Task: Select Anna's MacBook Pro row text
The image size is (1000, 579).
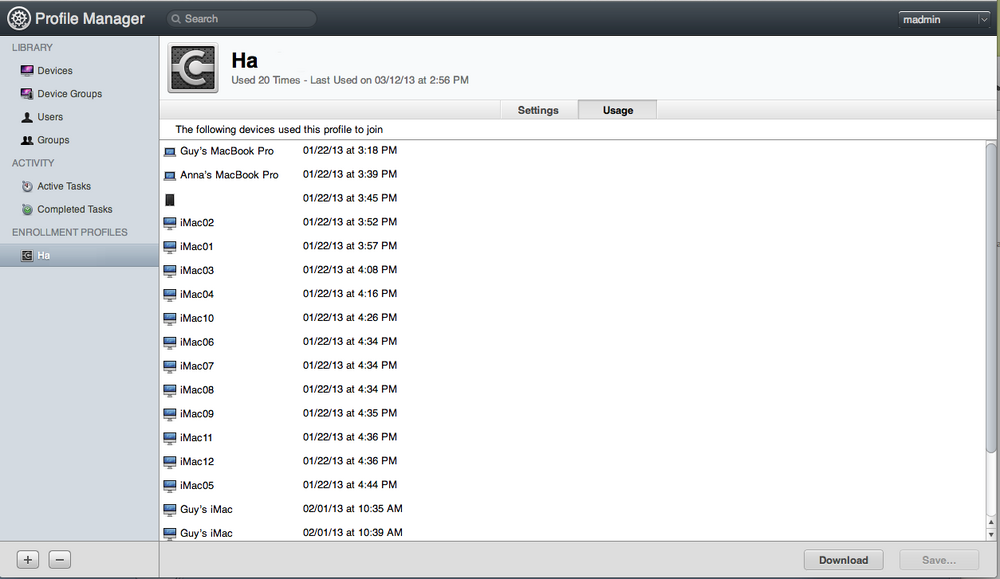Action: click(x=229, y=175)
